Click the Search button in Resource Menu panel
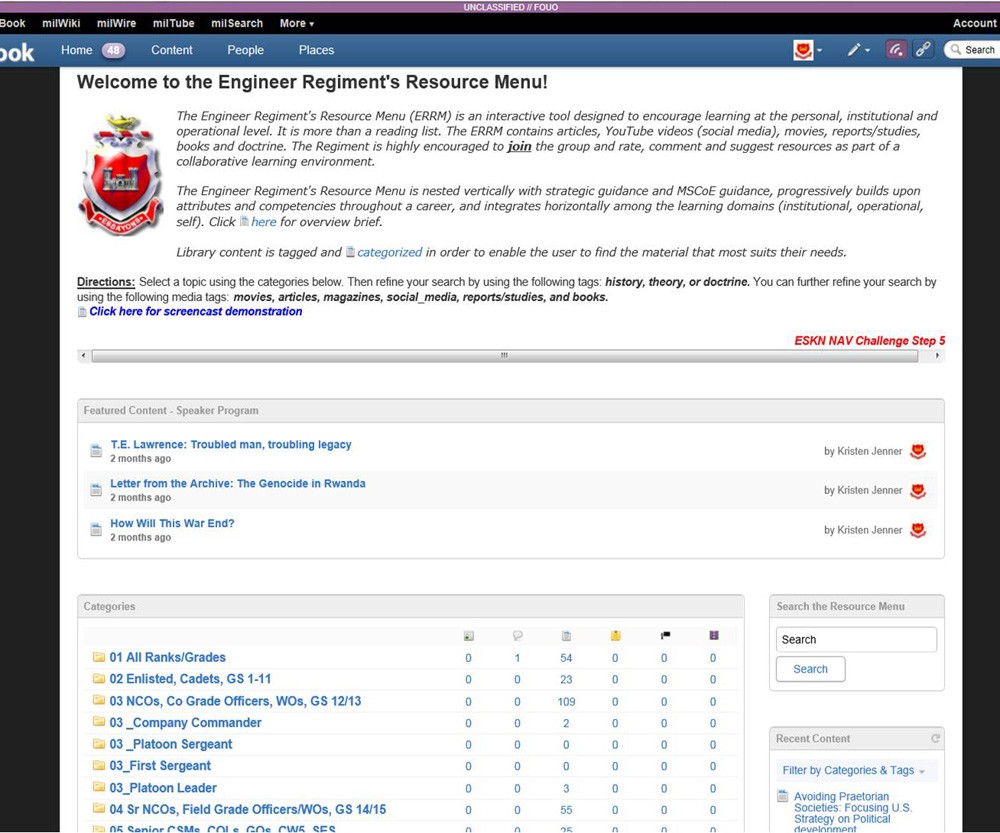Viewport: 1000px width, 833px height. [x=811, y=669]
